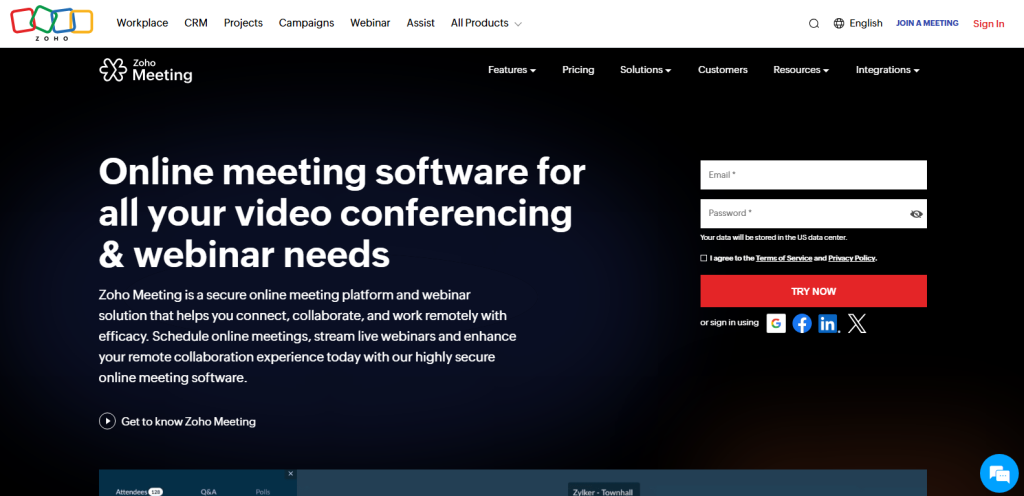Switch to the Q&A tab in preview
Image resolution: width=1024 pixels, height=496 pixels.
208,491
